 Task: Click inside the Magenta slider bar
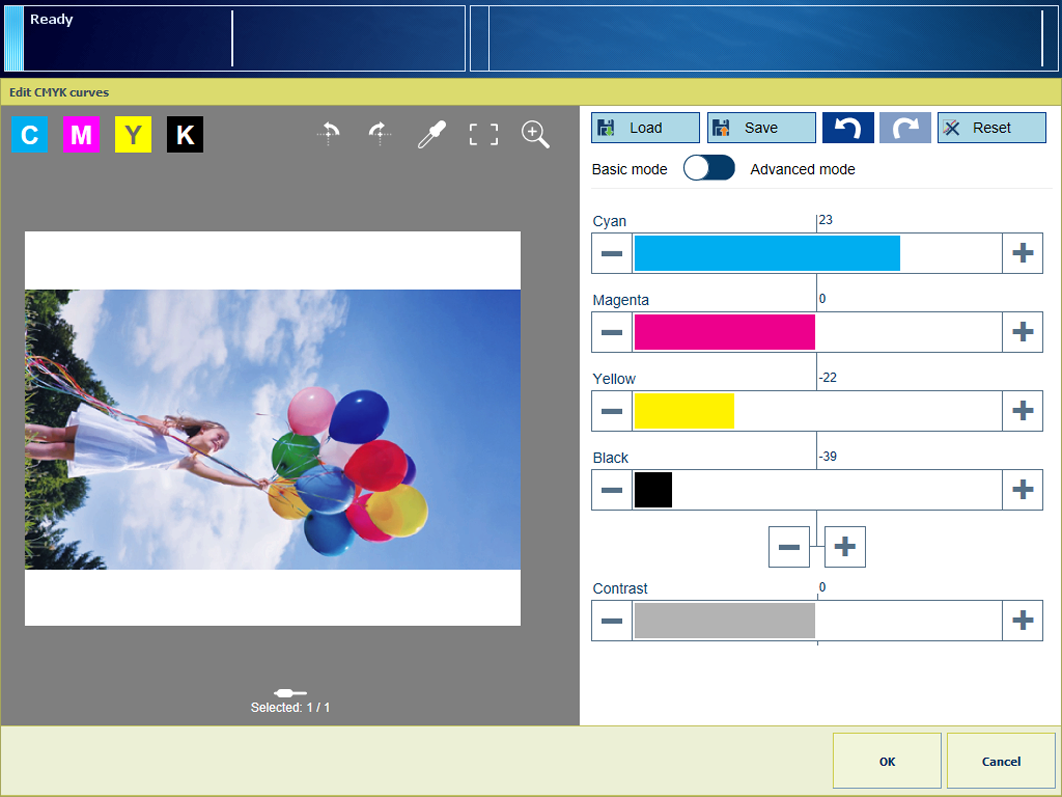817,332
